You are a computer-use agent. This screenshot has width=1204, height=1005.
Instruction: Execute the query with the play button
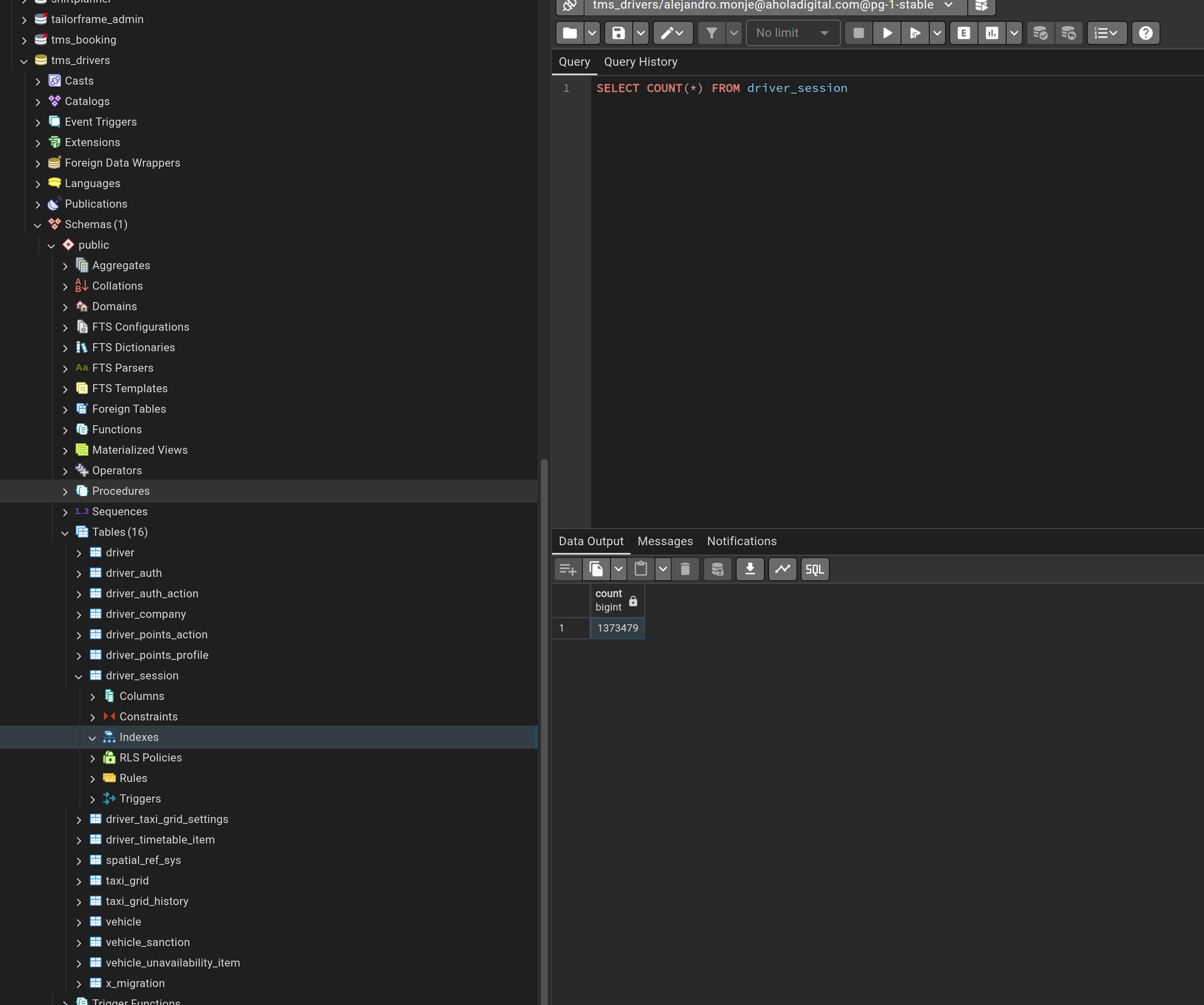tap(887, 33)
